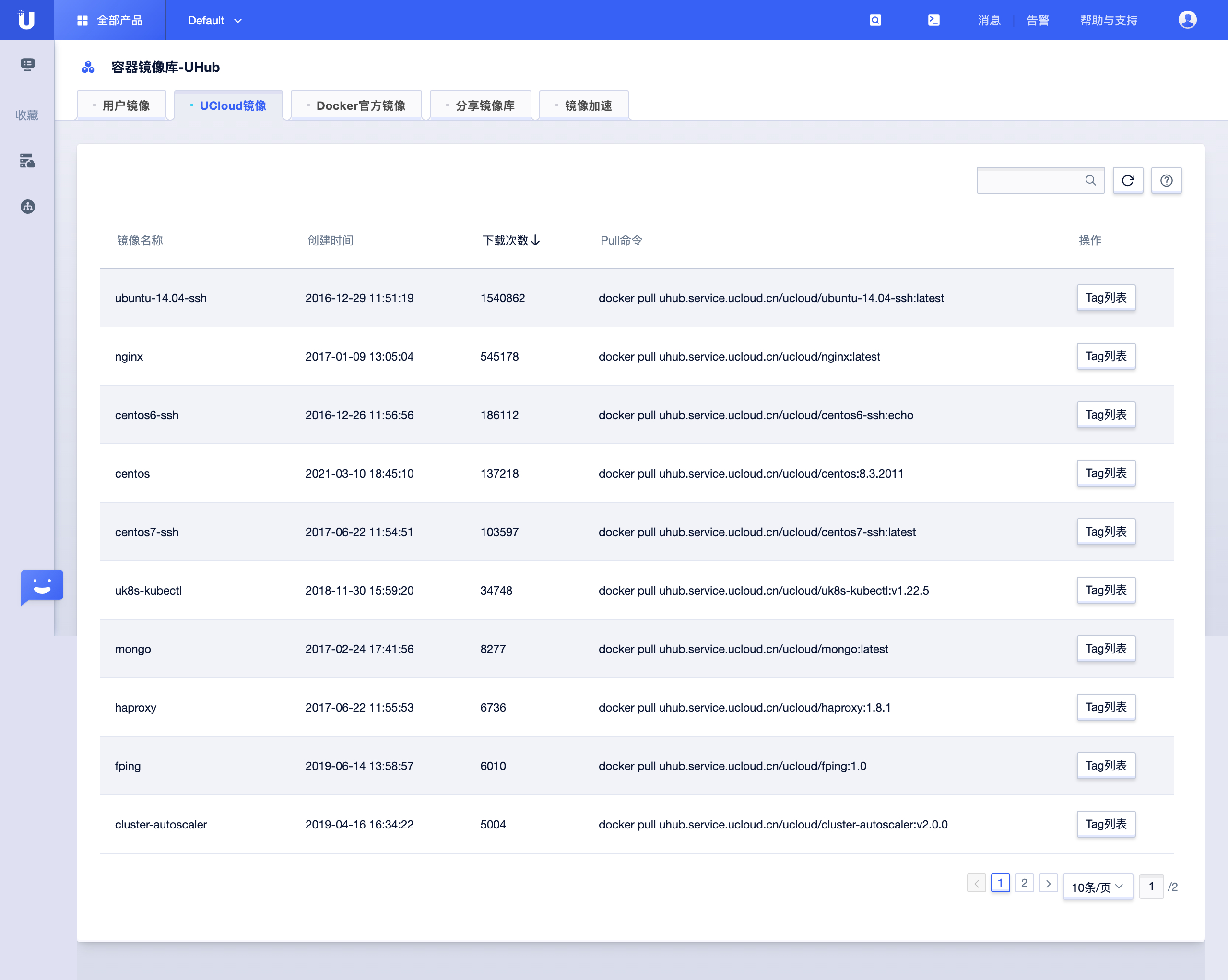Open the help question mark button
This screenshot has height=980, width=1228.
click(x=1166, y=180)
